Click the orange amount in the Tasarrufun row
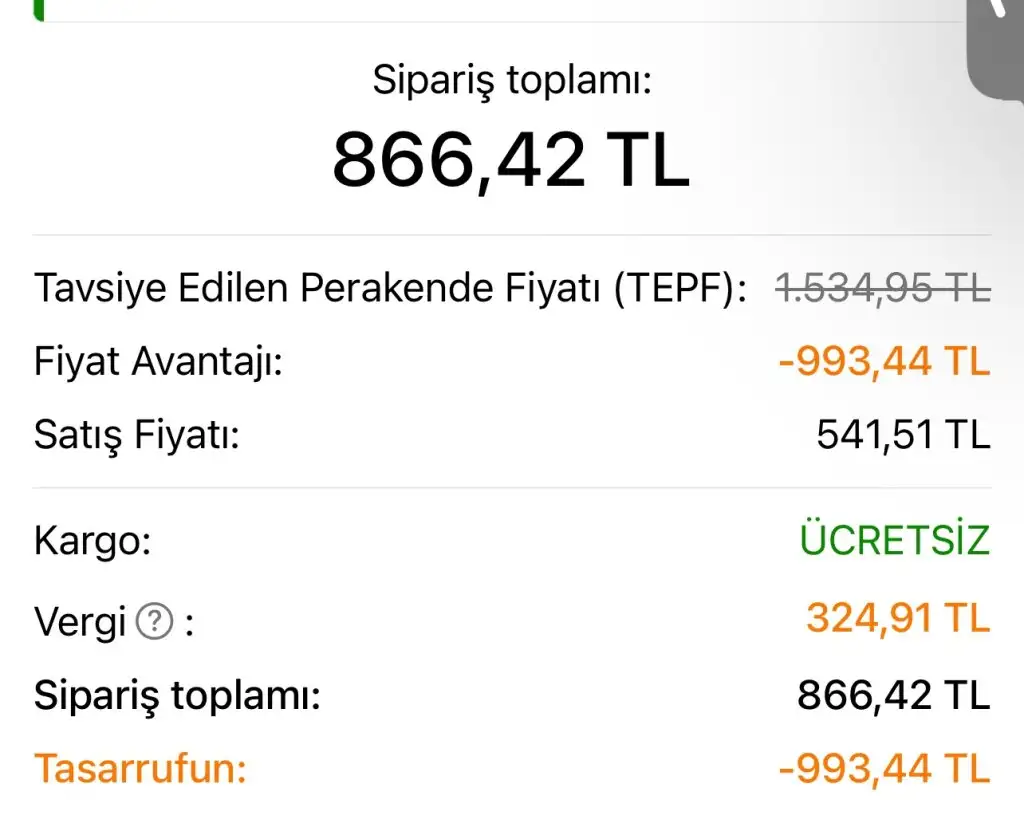The height and width of the screenshot is (835, 1024). pyautogui.click(x=883, y=770)
